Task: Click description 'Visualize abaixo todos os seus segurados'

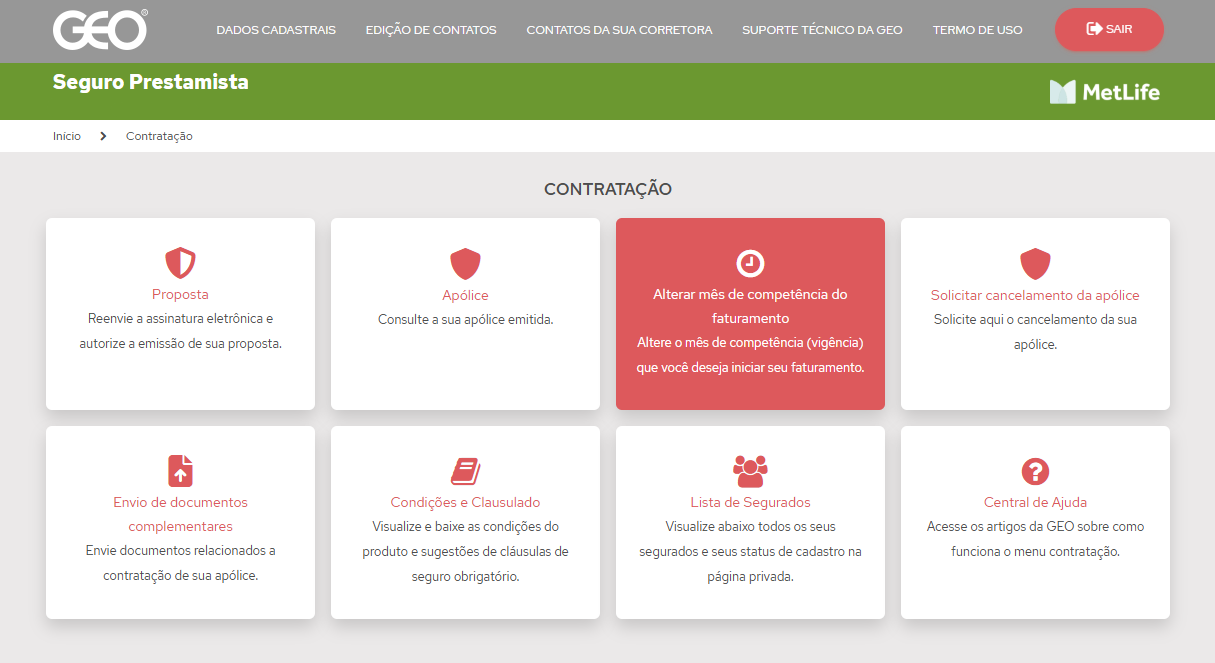Action: click(750, 551)
